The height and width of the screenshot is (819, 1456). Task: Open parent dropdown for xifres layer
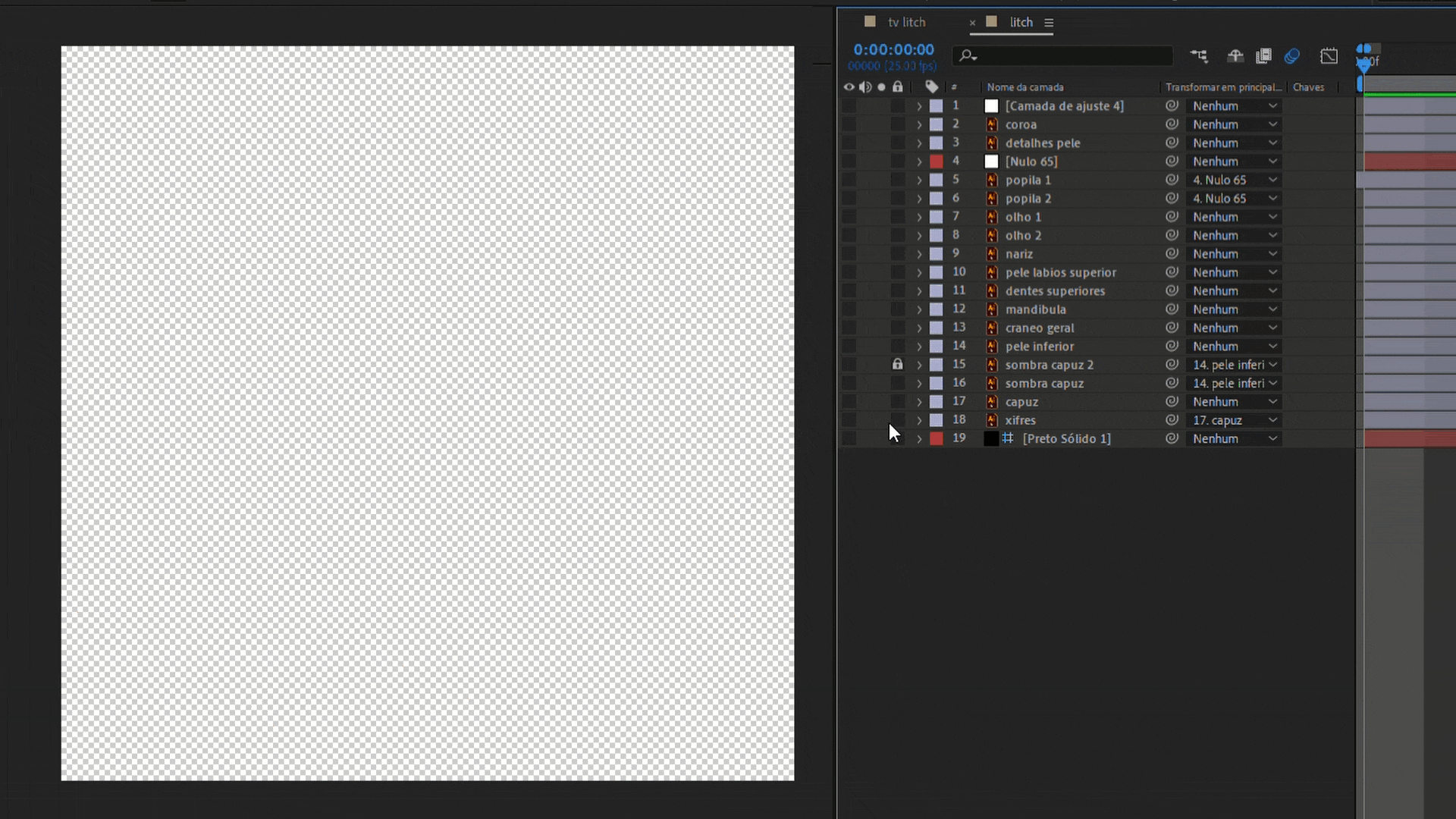(x=1234, y=420)
